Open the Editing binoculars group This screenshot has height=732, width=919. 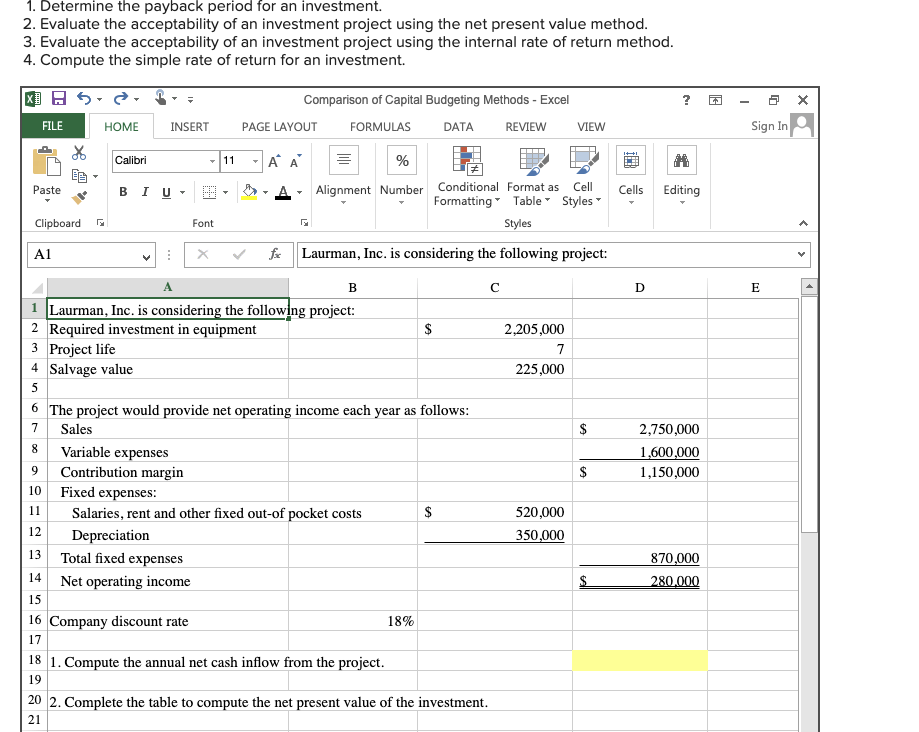point(682,160)
